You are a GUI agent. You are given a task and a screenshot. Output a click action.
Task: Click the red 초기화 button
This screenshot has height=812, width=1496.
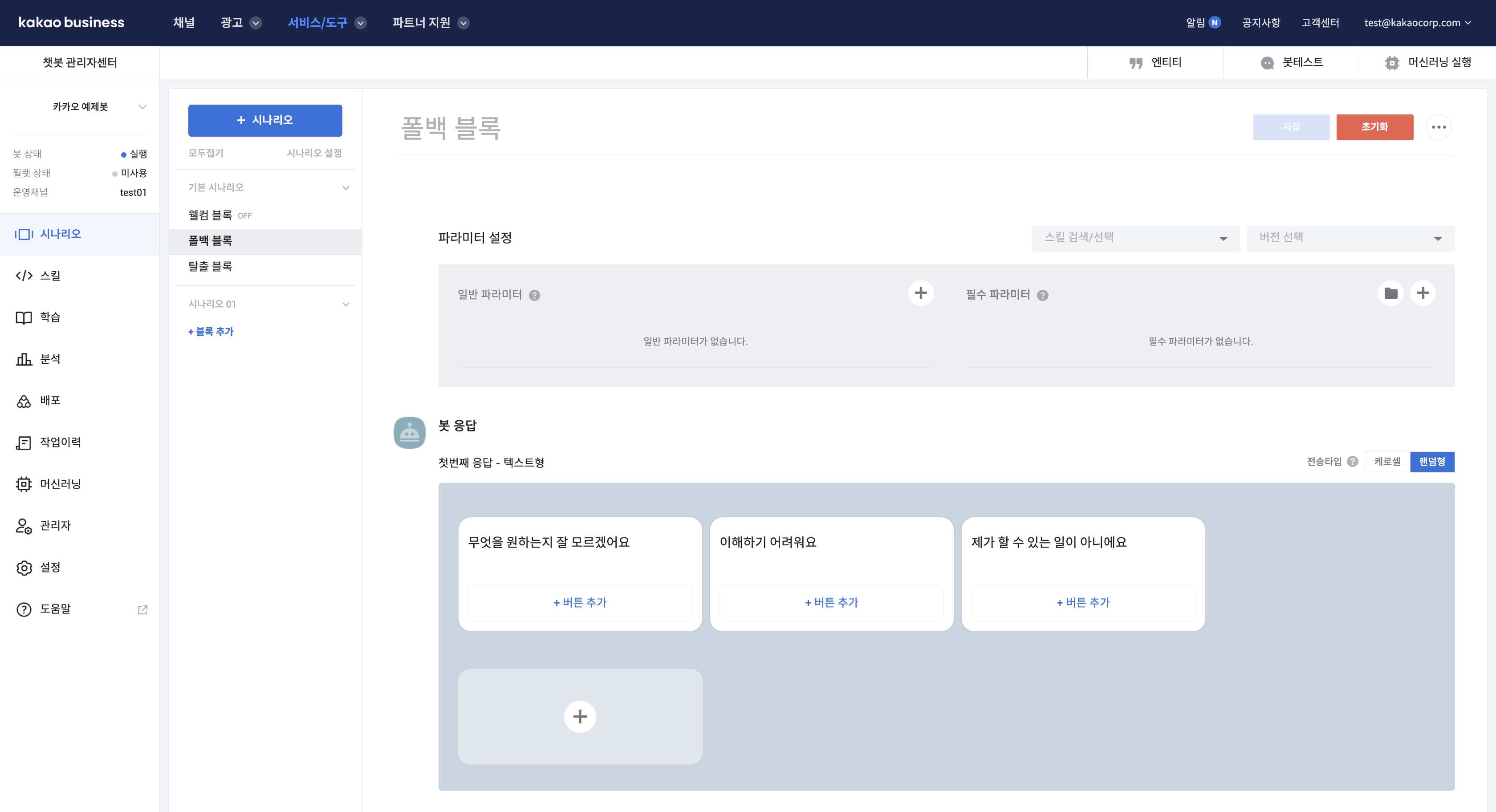1374,127
